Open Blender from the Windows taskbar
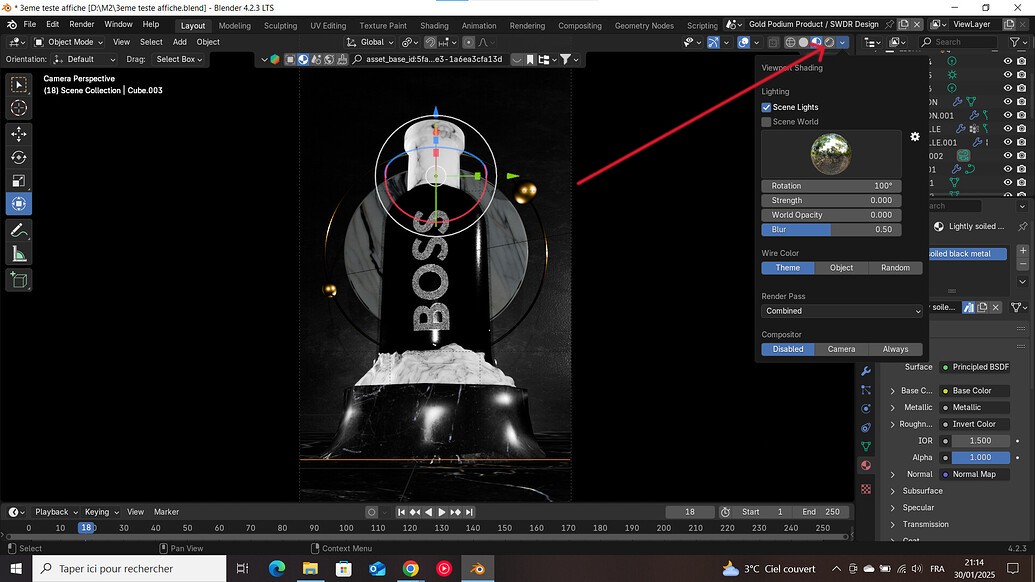 (477, 568)
